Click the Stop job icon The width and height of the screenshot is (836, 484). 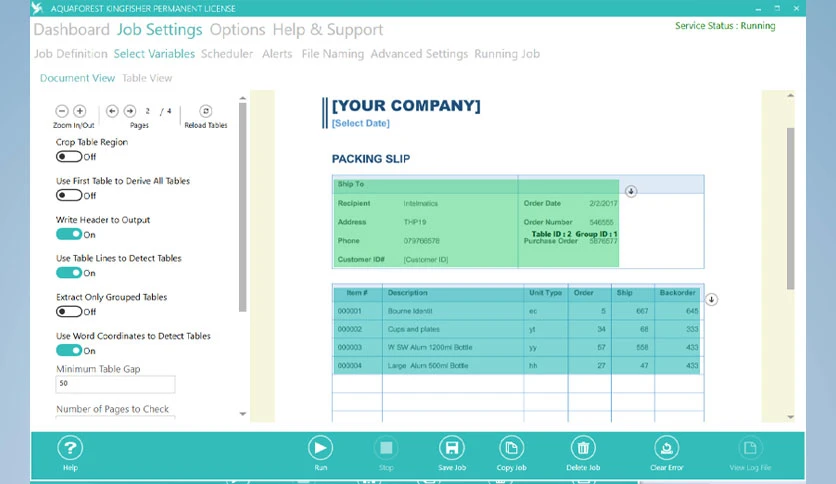coord(386,448)
